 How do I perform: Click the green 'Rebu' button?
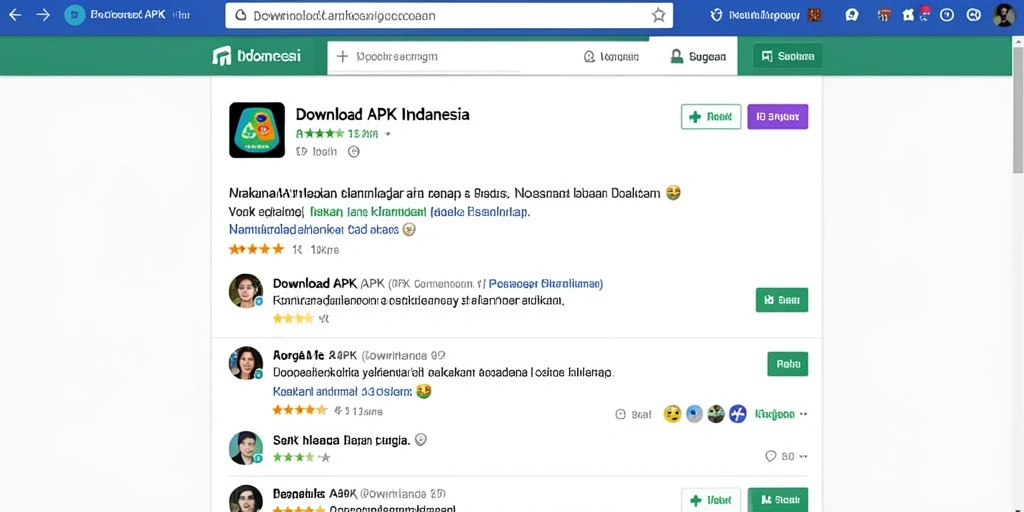[x=788, y=364]
